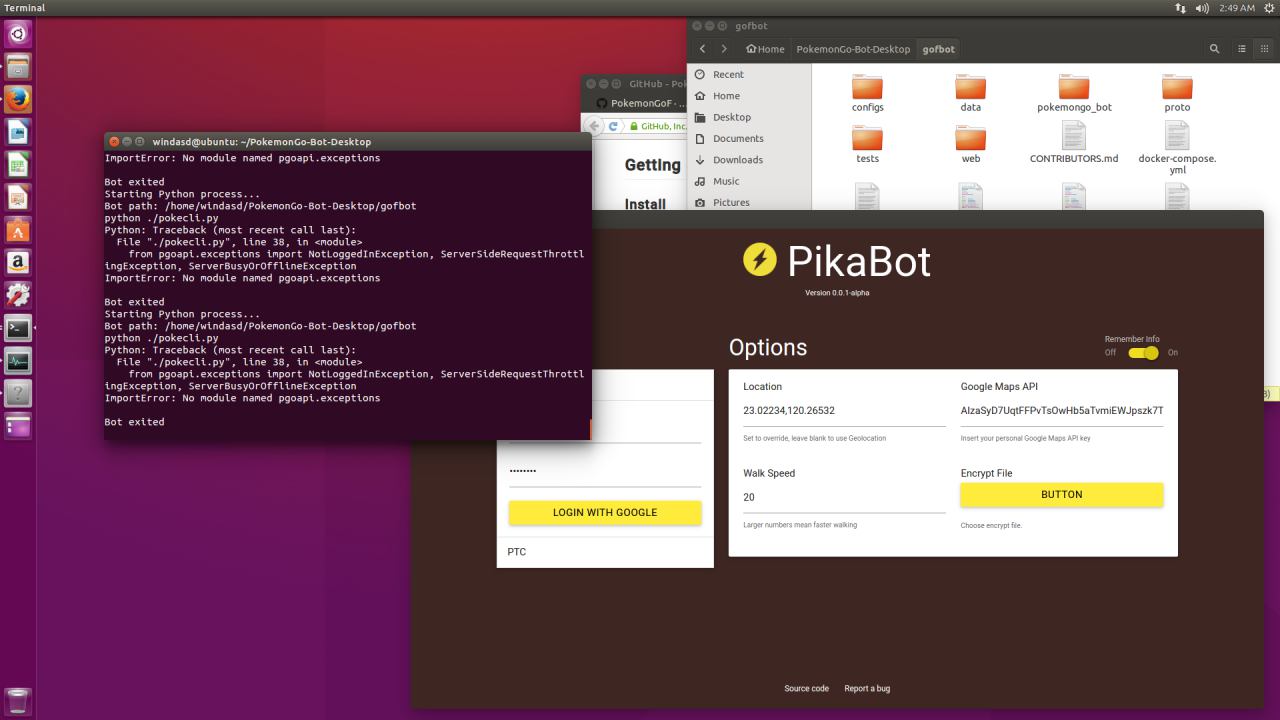Click the Walk Speed input field
This screenshot has height=720, width=1280.
click(x=843, y=497)
